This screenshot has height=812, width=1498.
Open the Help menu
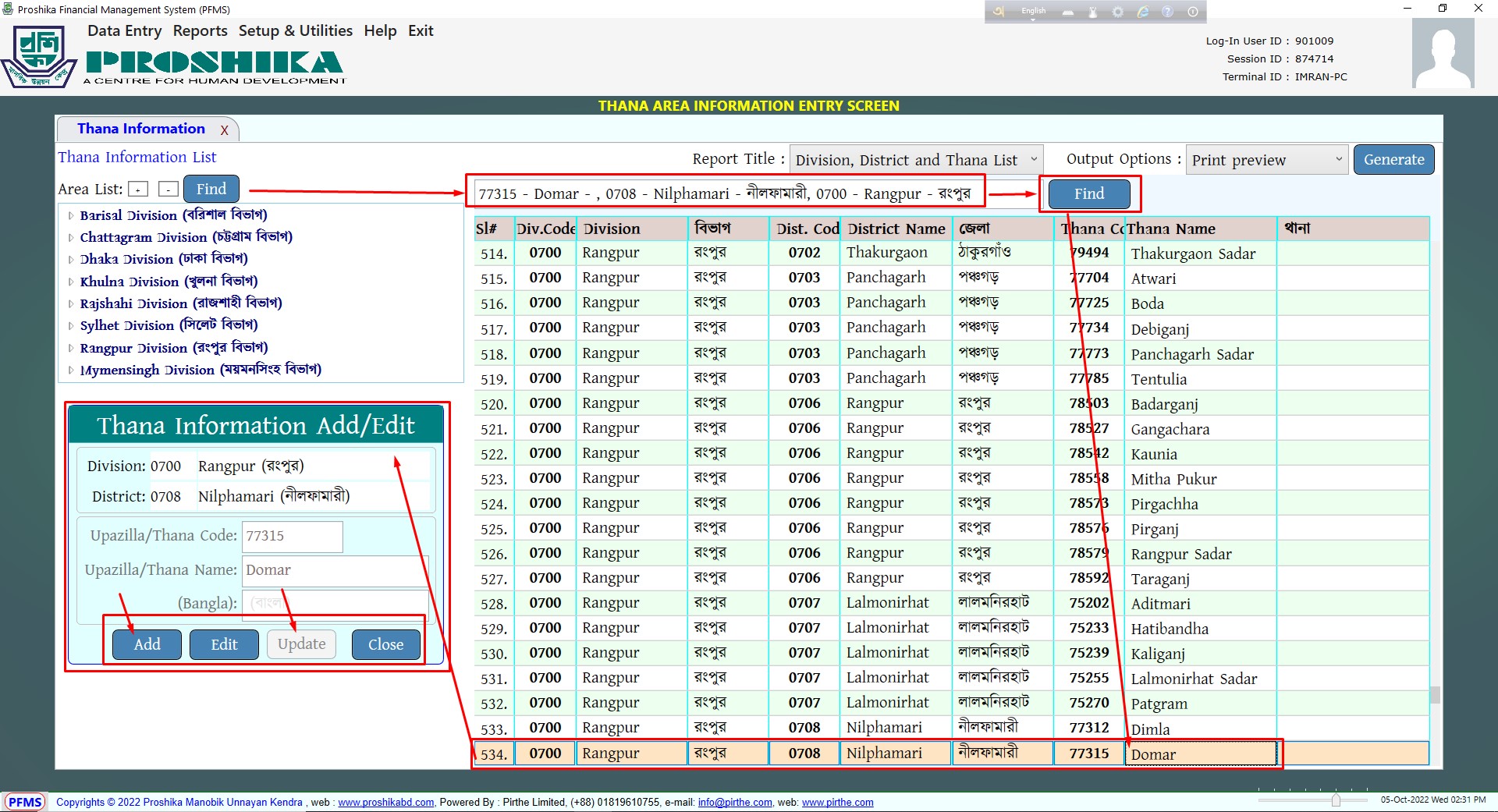click(x=380, y=31)
